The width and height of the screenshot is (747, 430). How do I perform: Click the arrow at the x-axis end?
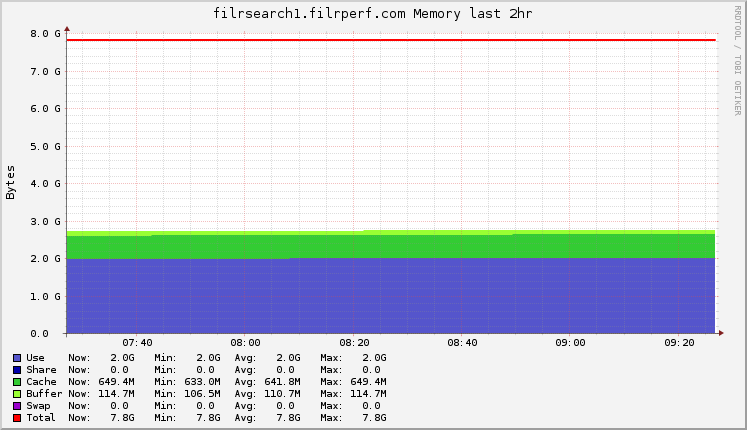(x=721, y=333)
